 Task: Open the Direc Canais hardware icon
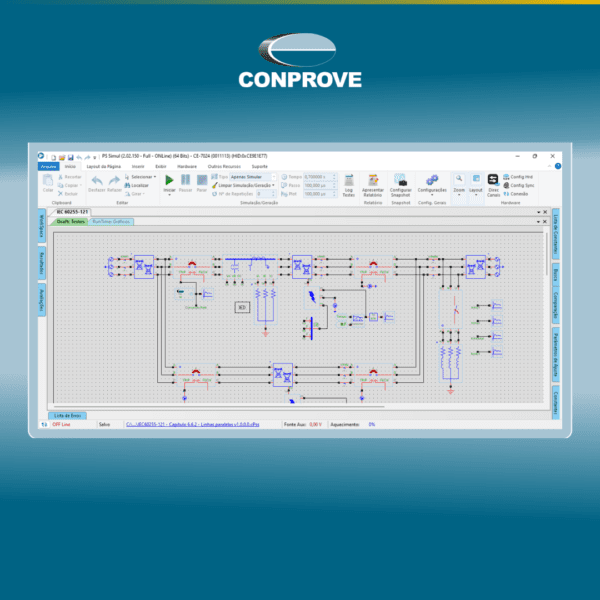pos(493,184)
